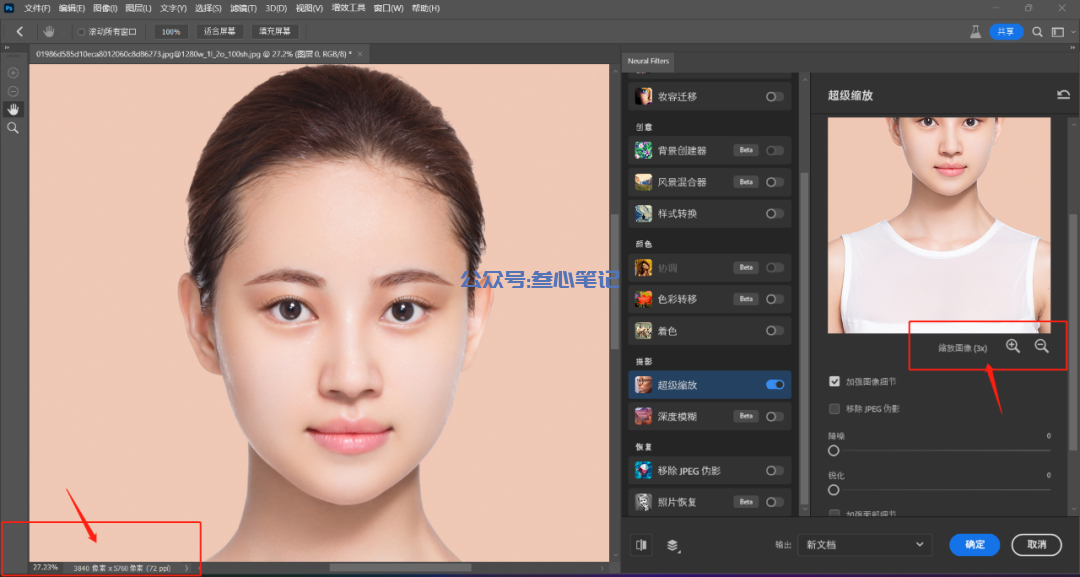Image resolution: width=1080 pixels, height=577 pixels.
Task: Select the Hand tool in left toolbar
Action: 13,109
